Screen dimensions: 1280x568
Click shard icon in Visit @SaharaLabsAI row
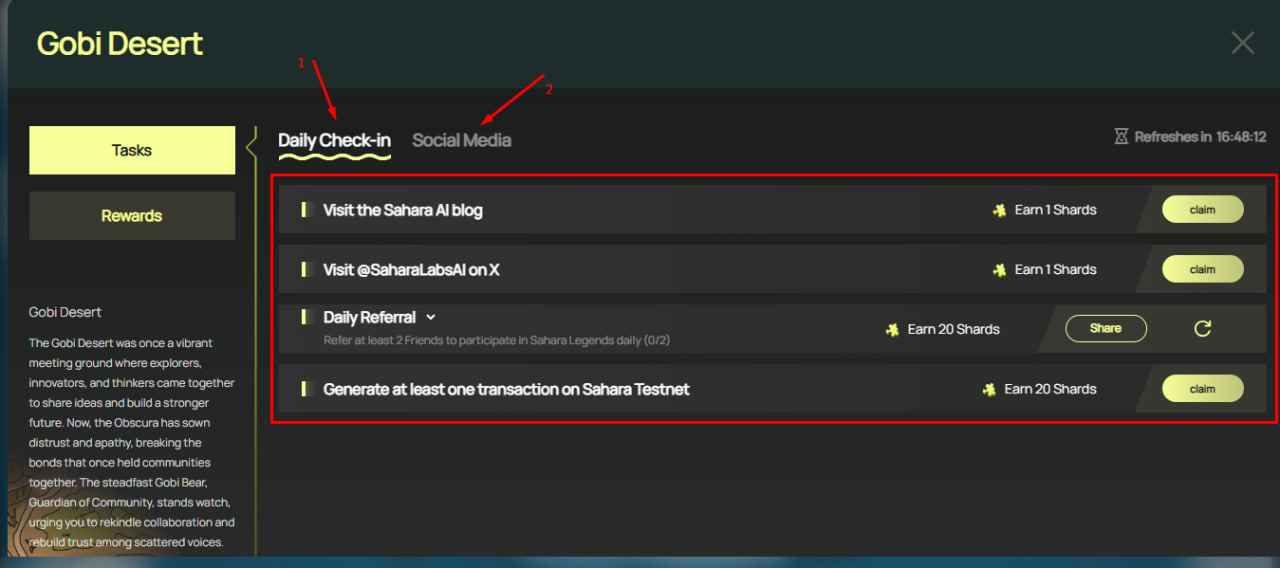tap(999, 270)
